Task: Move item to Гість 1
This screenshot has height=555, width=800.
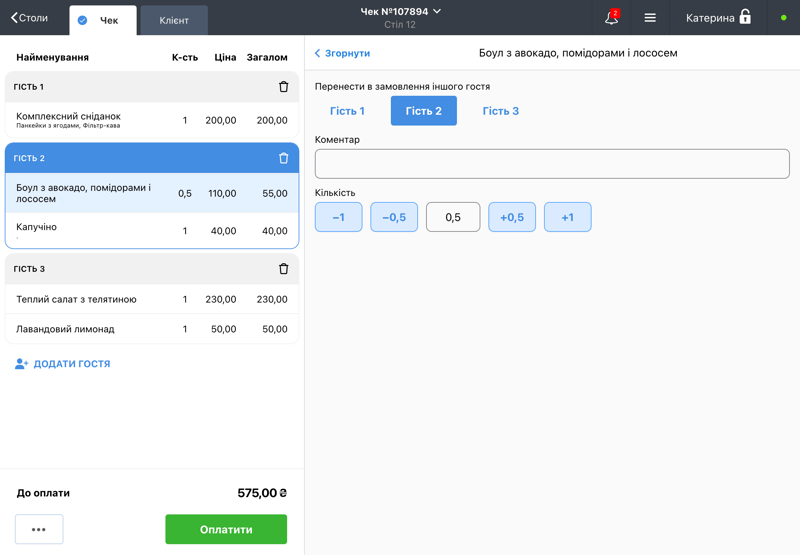Action: point(347,111)
